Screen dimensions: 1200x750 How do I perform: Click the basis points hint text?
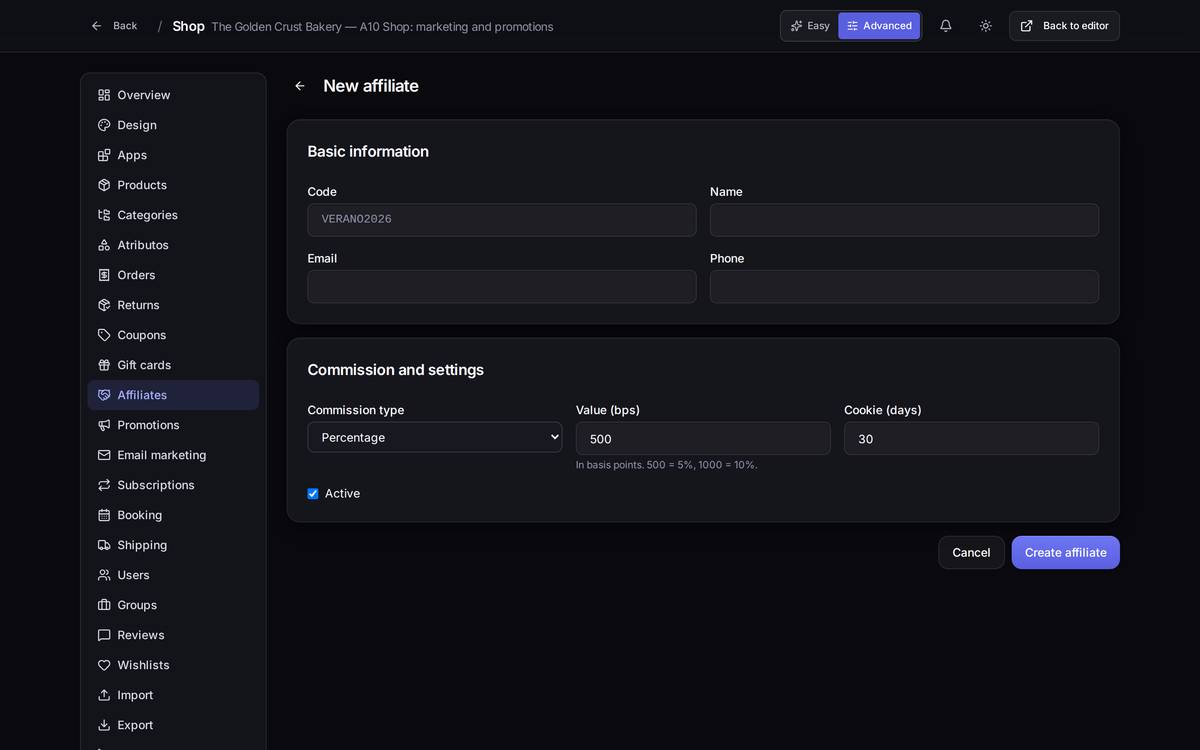pos(667,465)
